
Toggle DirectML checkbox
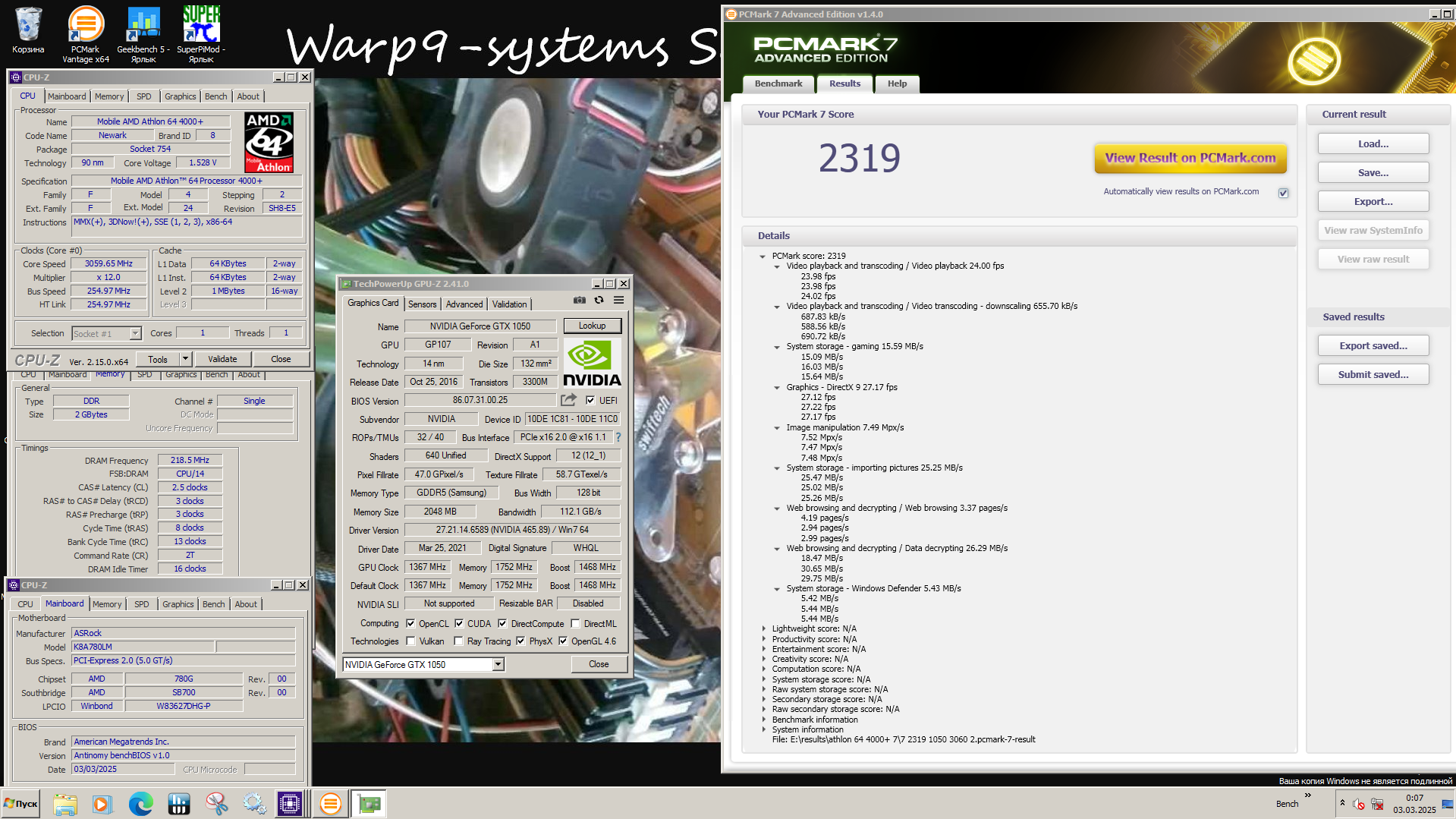[575, 623]
